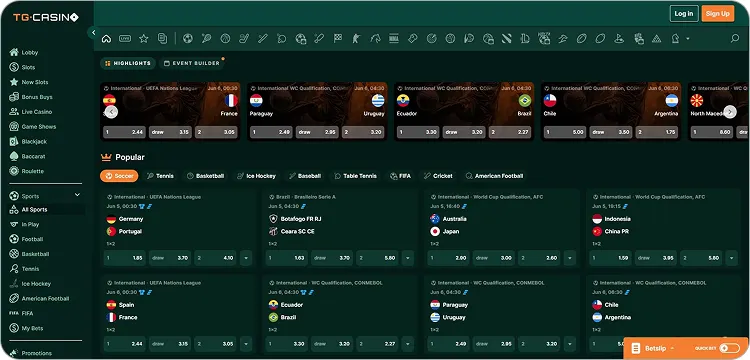Bet on Ceara SC CE at 5.80

[x=378, y=258]
